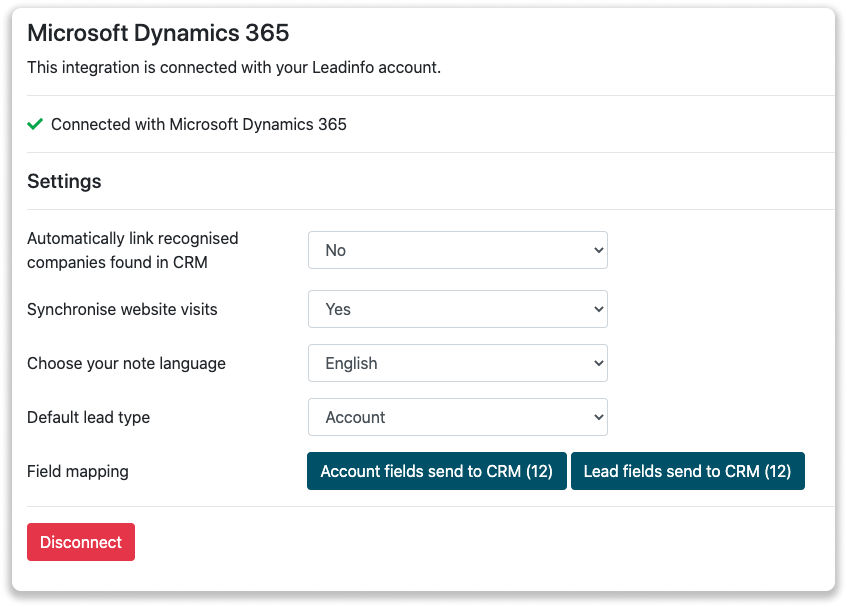Image resolution: width=847 pixels, height=607 pixels.
Task: Click the red Disconnect button
Action: [81, 542]
